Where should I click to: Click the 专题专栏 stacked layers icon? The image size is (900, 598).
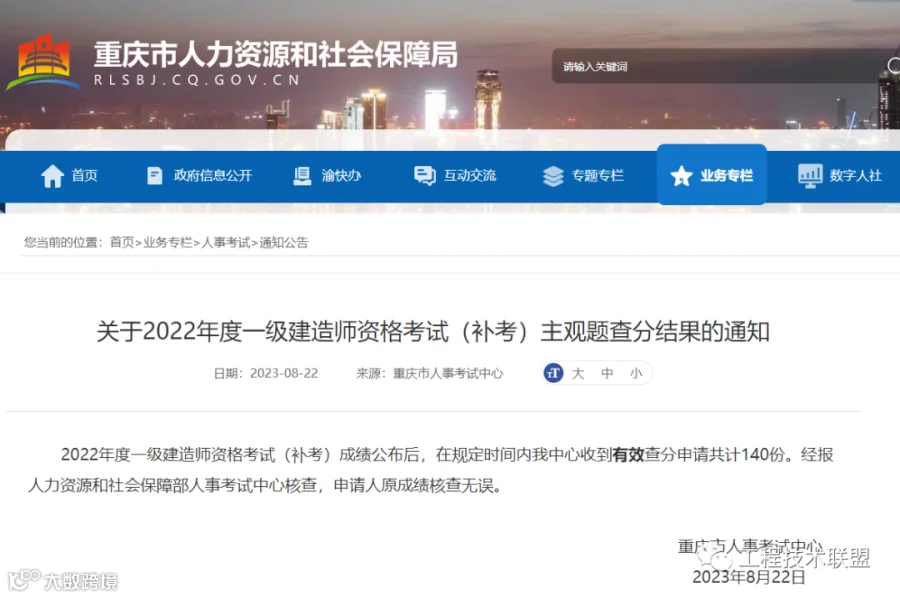click(553, 176)
